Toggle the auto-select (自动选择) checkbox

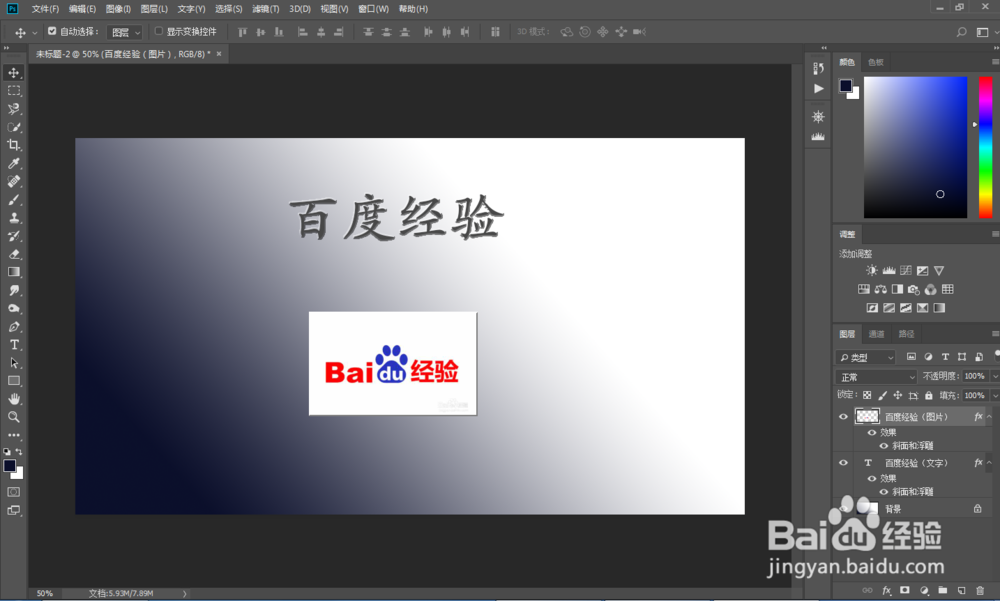[52, 31]
